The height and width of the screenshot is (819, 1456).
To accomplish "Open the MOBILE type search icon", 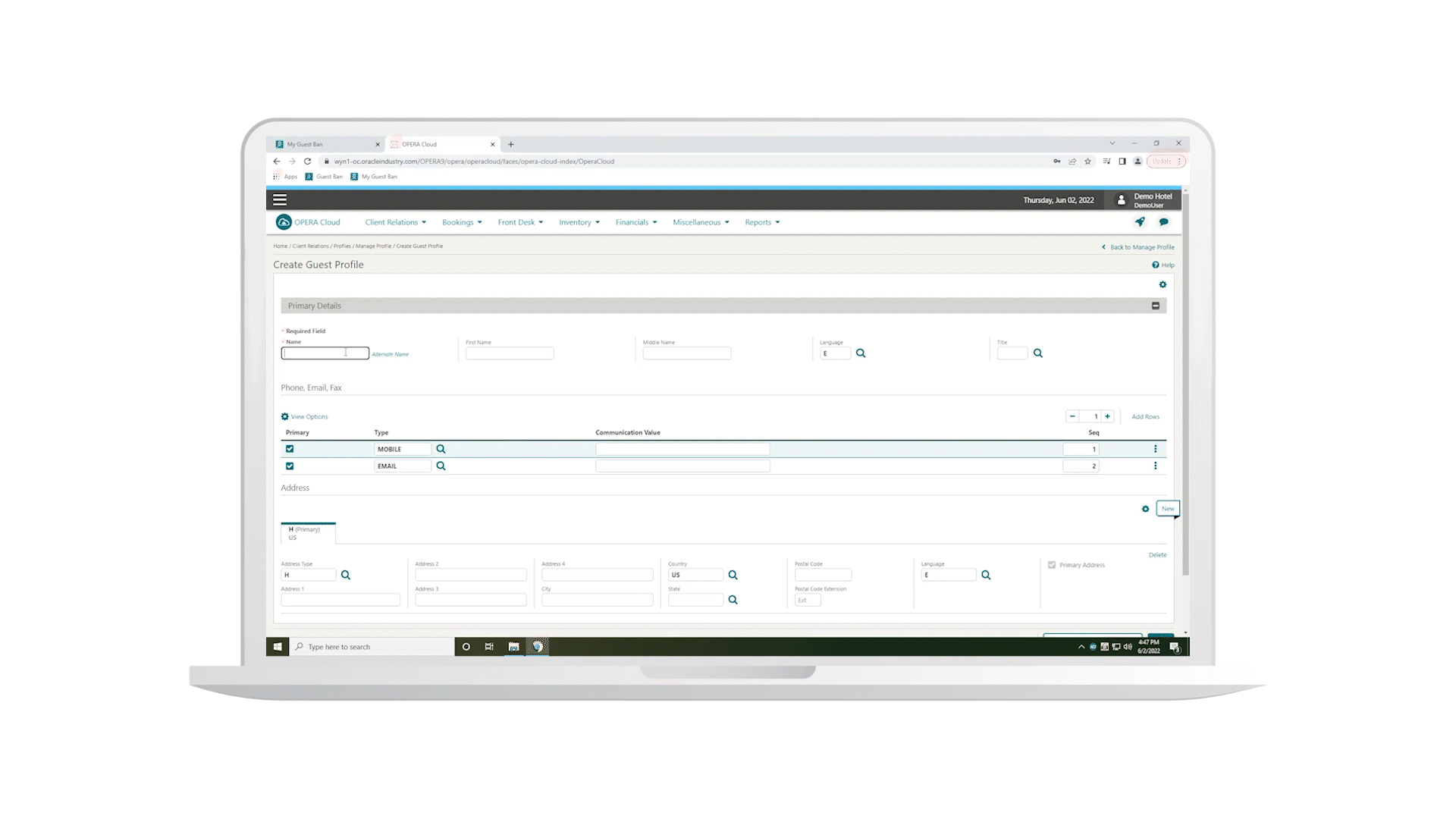I will (441, 449).
